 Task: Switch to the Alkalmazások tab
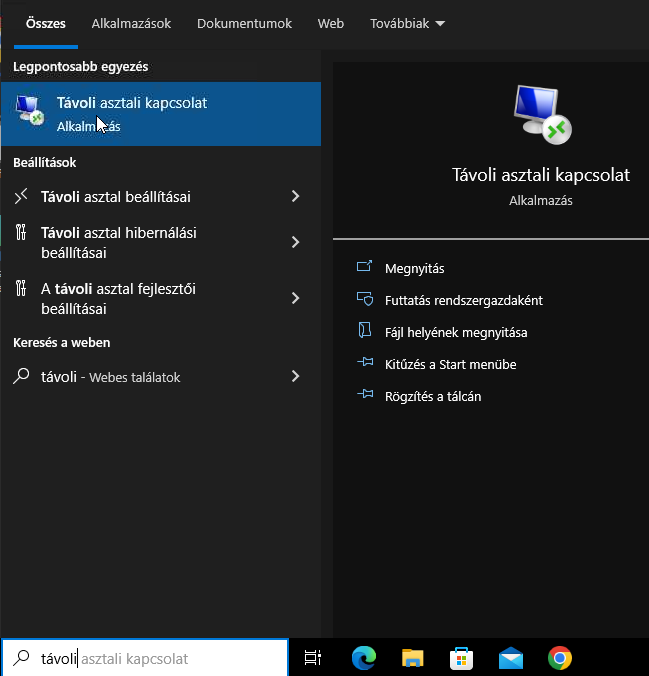(131, 22)
